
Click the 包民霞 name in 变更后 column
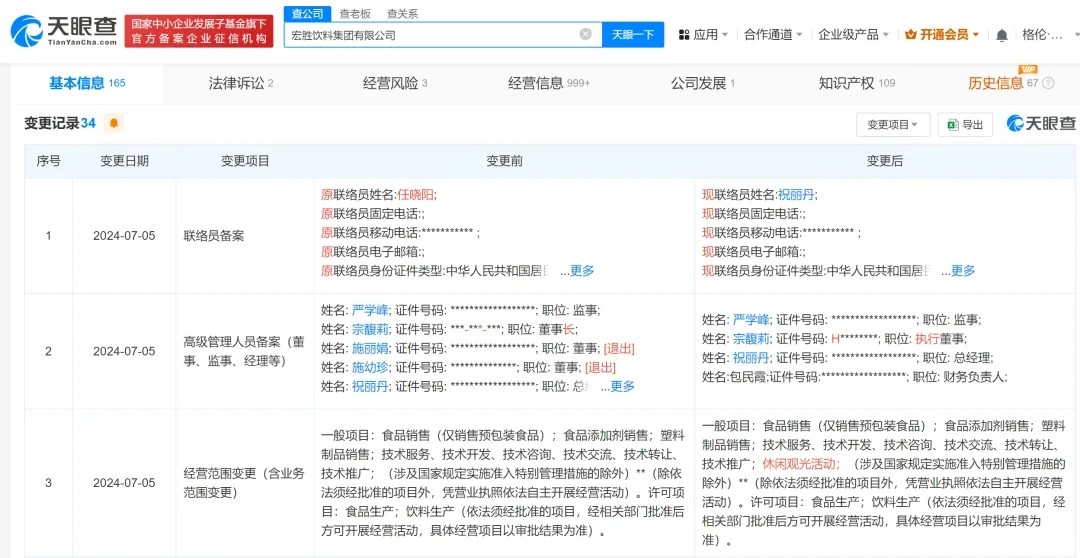747,377
